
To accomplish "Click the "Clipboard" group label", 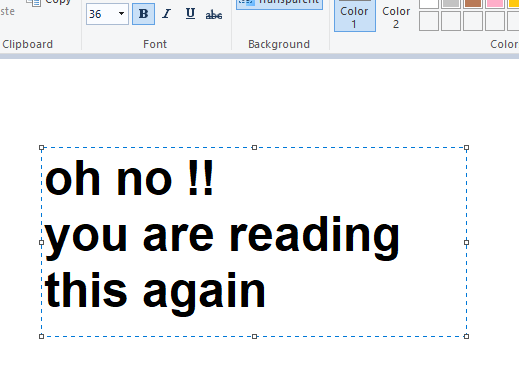I will (x=27, y=44).
